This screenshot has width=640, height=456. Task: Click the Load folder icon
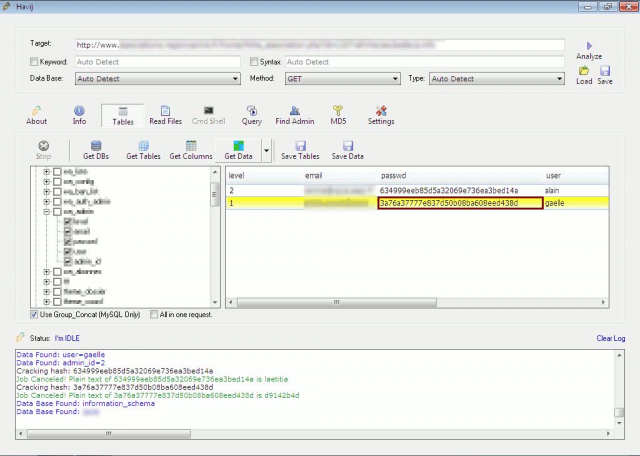click(x=584, y=71)
